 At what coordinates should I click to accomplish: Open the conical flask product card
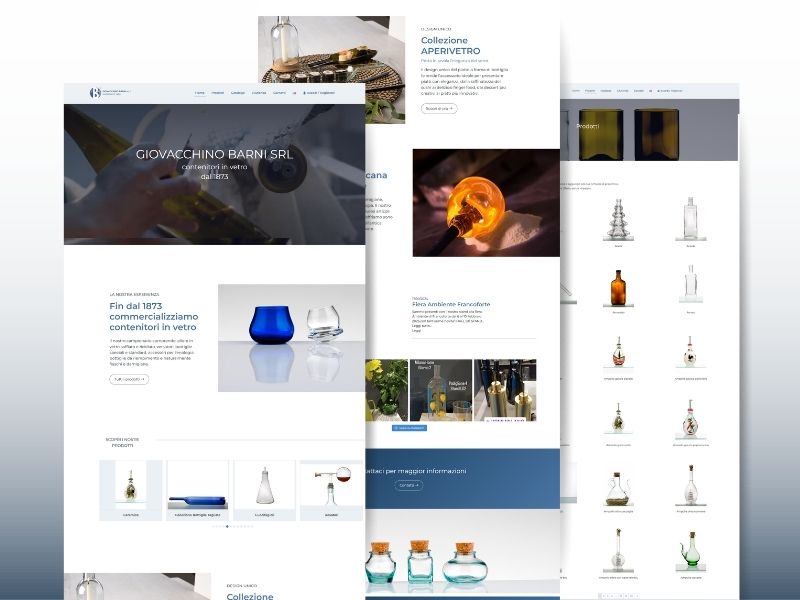[x=264, y=490]
